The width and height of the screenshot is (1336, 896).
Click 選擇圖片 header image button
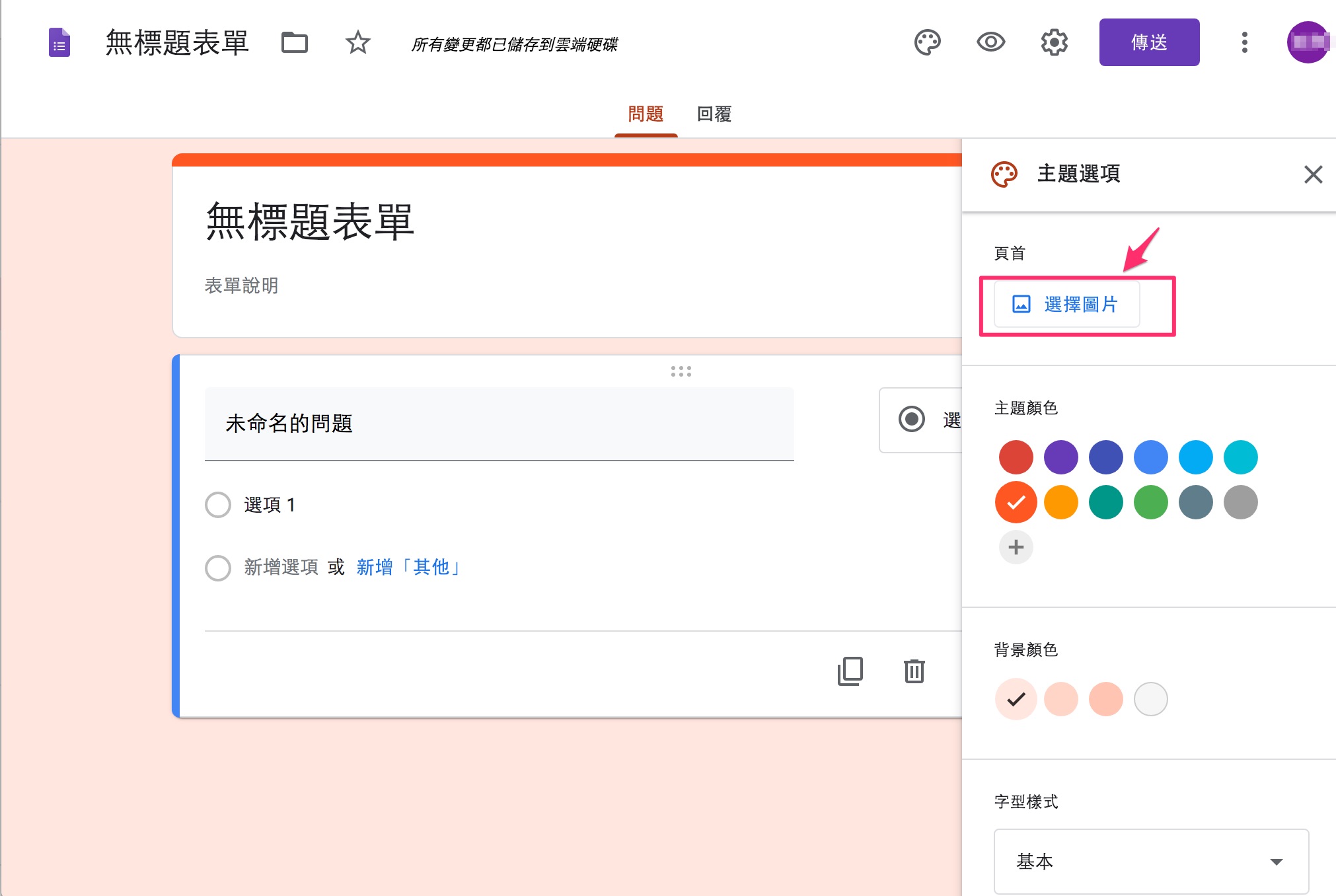(x=1066, y=304)
